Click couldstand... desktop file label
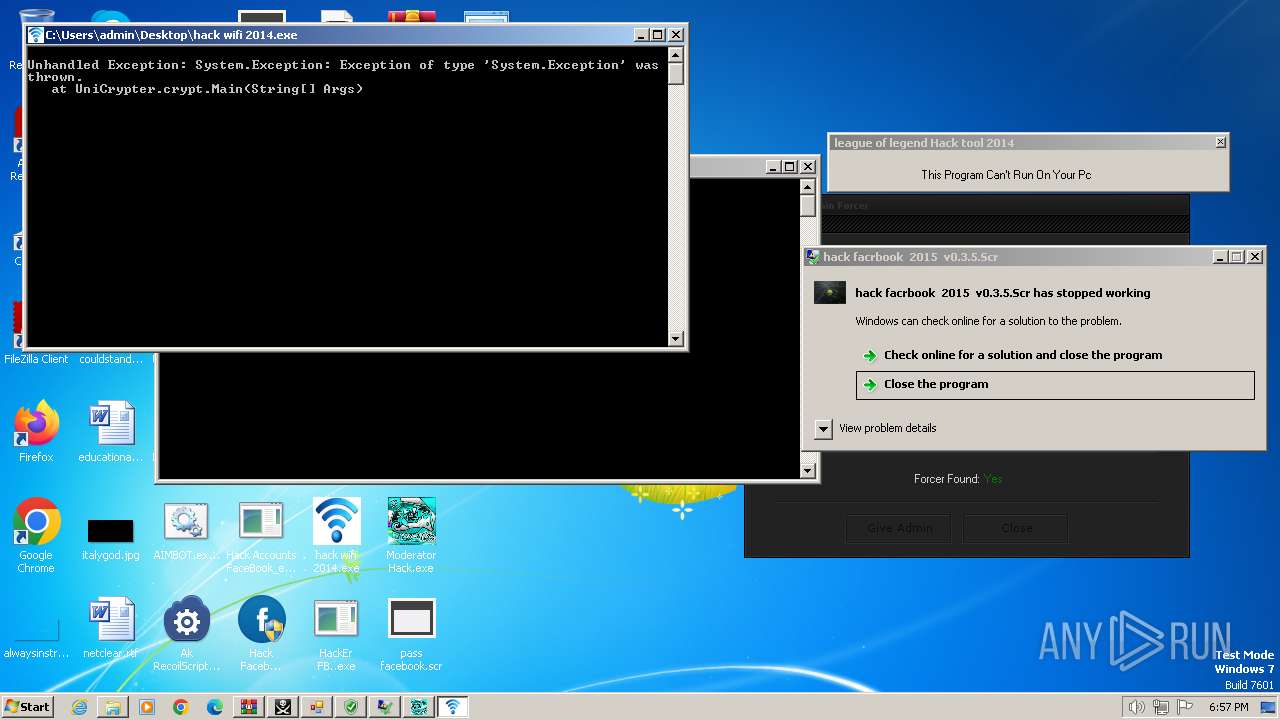 [111, 359]
